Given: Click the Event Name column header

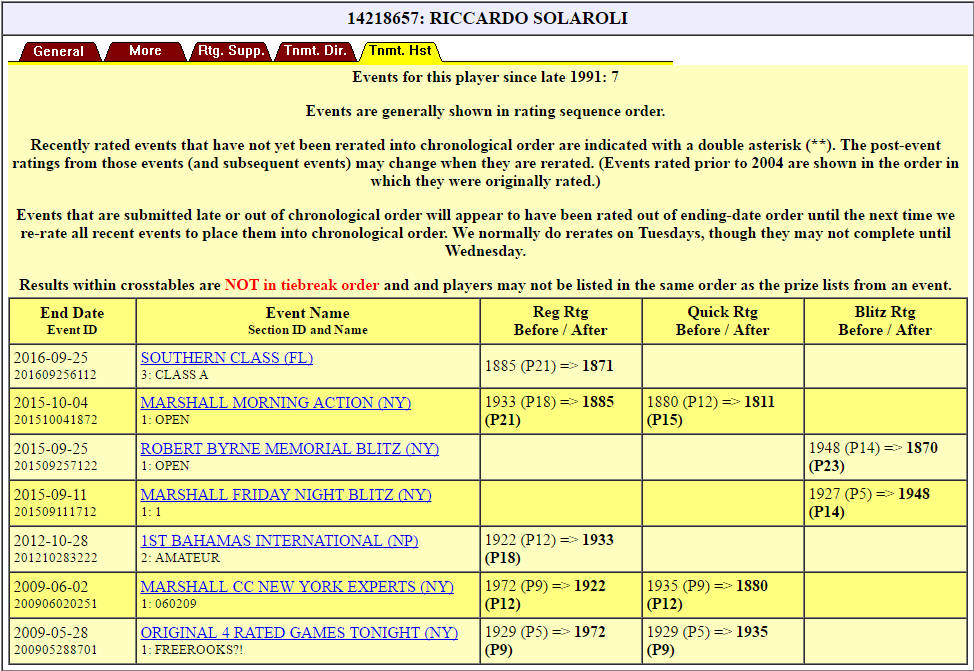Looking at the screenshot, I should (x=308, y=321).
